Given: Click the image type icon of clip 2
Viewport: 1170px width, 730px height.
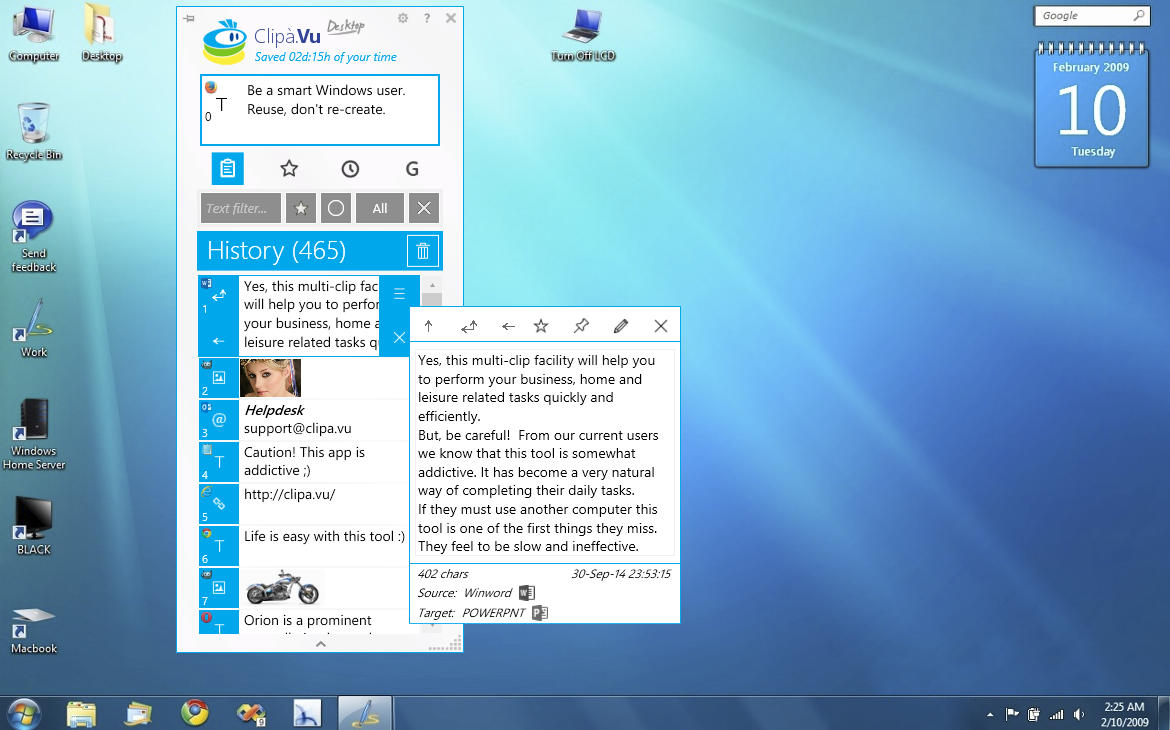Looking at the screenshot, I should 219,378.
